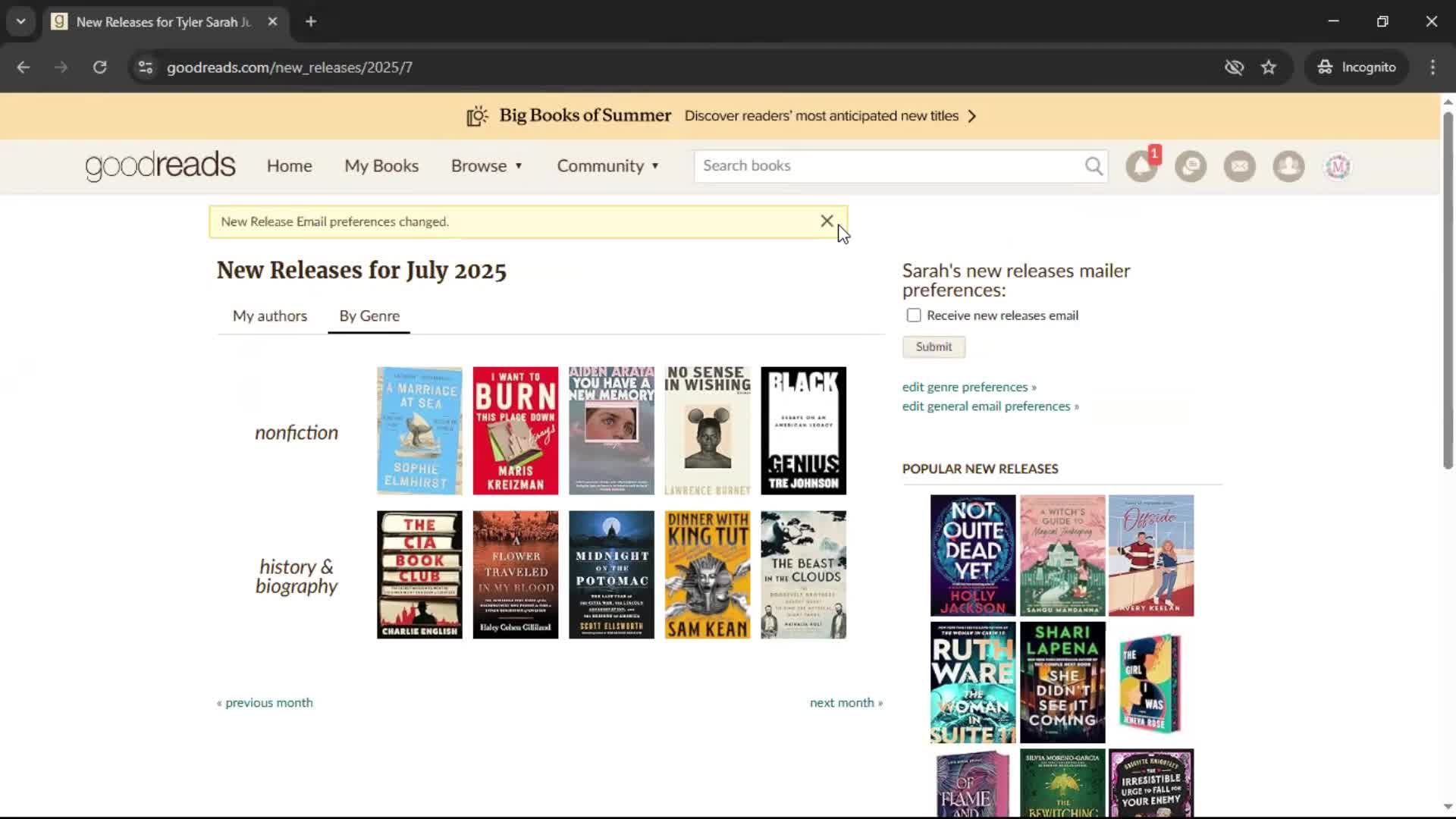Open edit genre preferences link

click(x=969, y=387)
